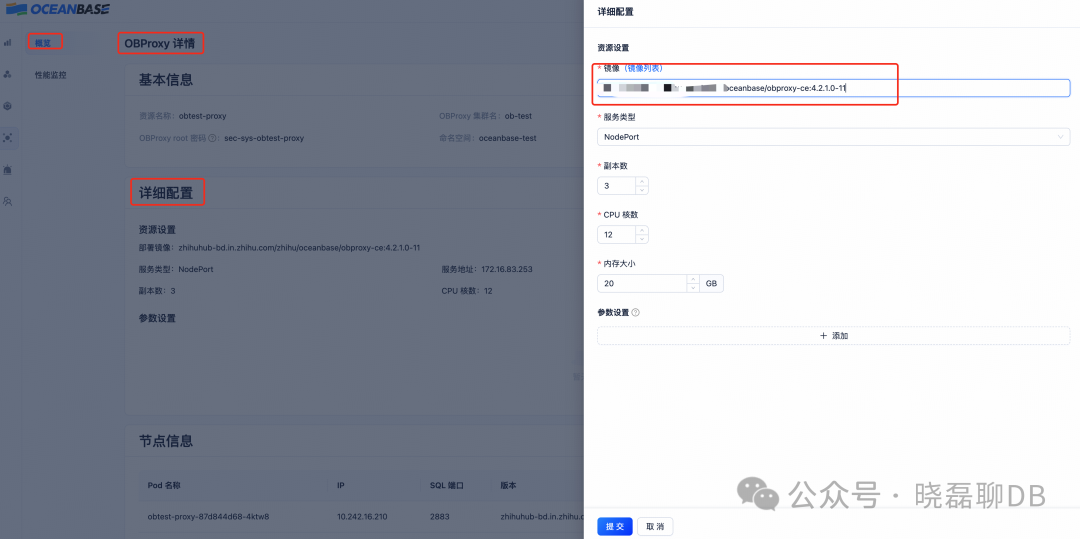Click SQL port cell 2883

pos(439,516)
